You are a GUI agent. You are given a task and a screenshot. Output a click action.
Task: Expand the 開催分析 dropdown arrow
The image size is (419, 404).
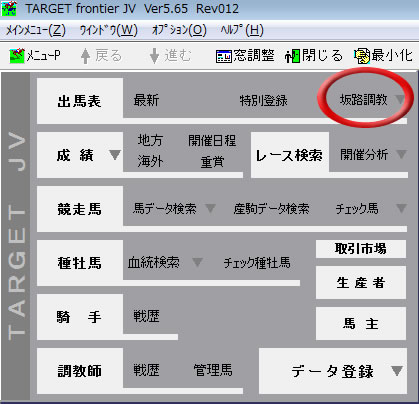[x=401, y=154]
